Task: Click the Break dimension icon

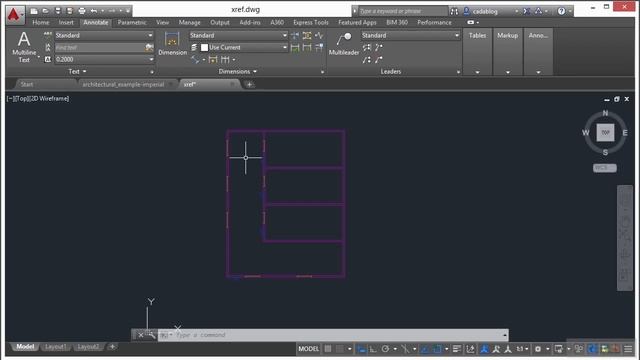Action: [295, 36]
